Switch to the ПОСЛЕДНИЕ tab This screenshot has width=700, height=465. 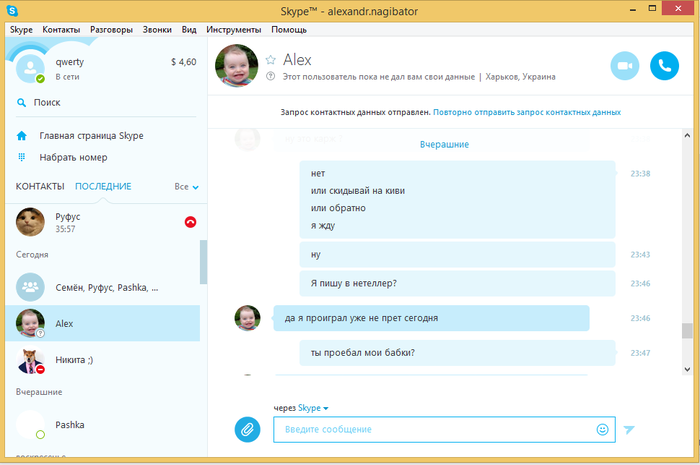pos(103,187)
